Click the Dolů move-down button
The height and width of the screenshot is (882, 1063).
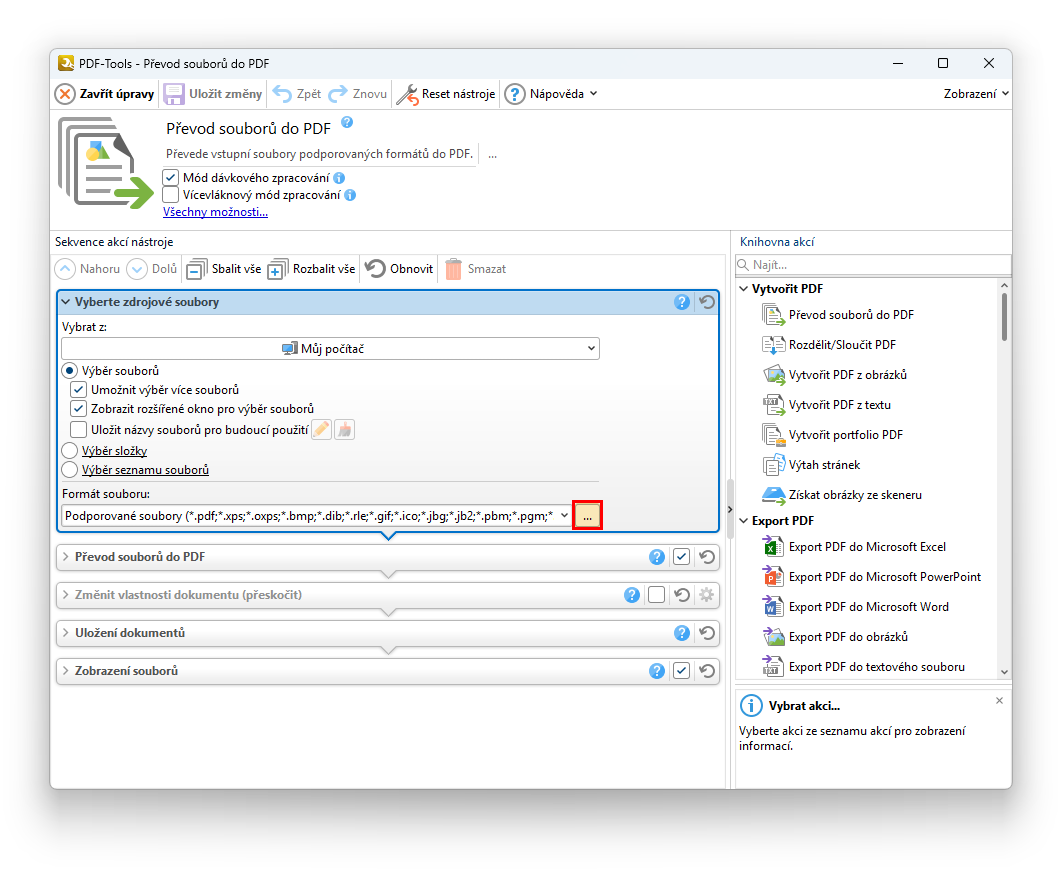[x=152, y=269]
